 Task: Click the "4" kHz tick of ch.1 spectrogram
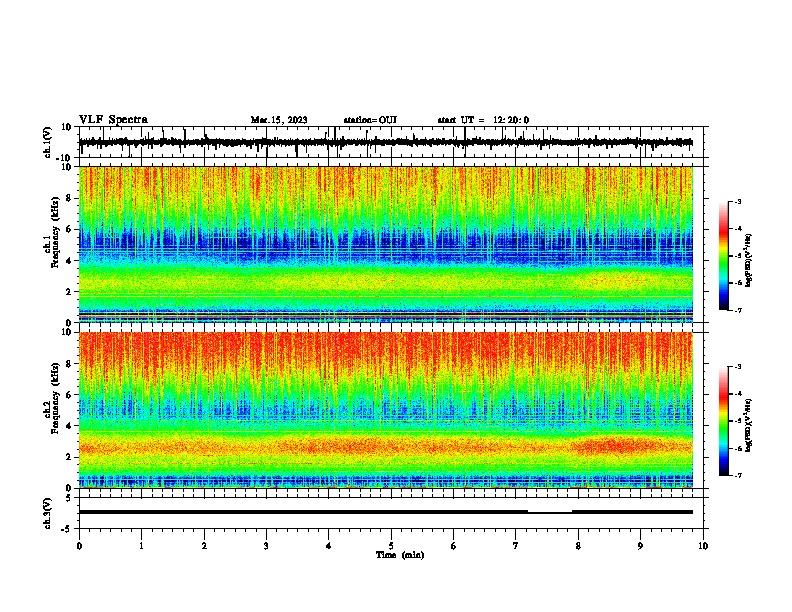[70, 261]
